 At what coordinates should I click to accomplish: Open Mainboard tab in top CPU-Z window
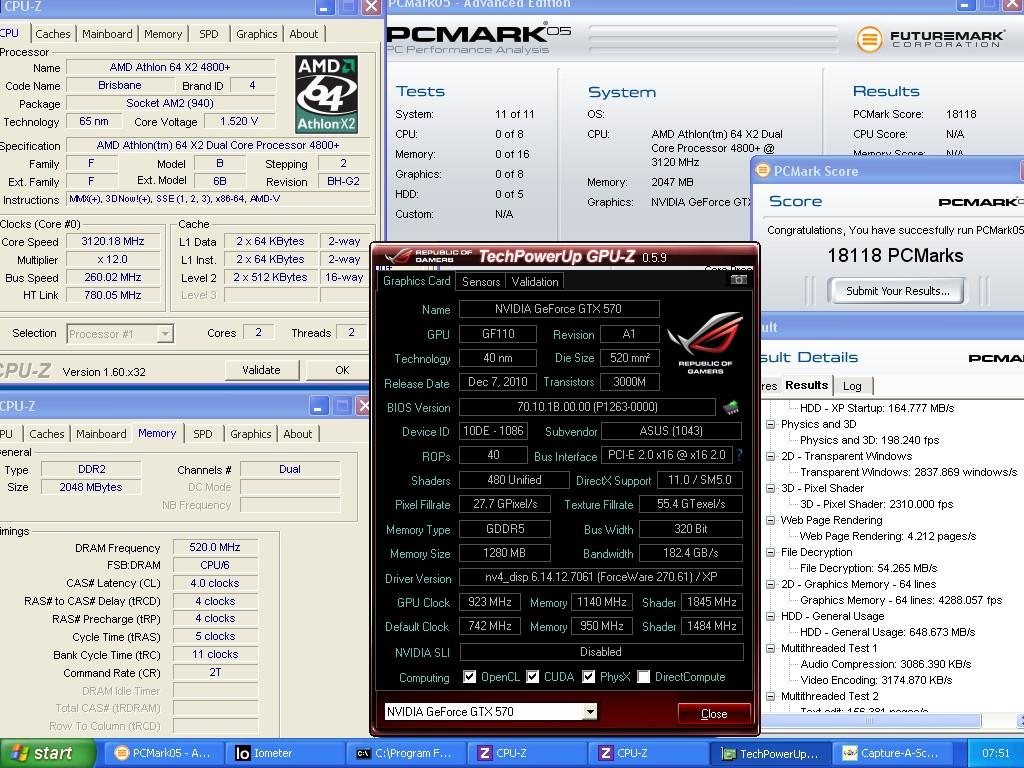107,34
